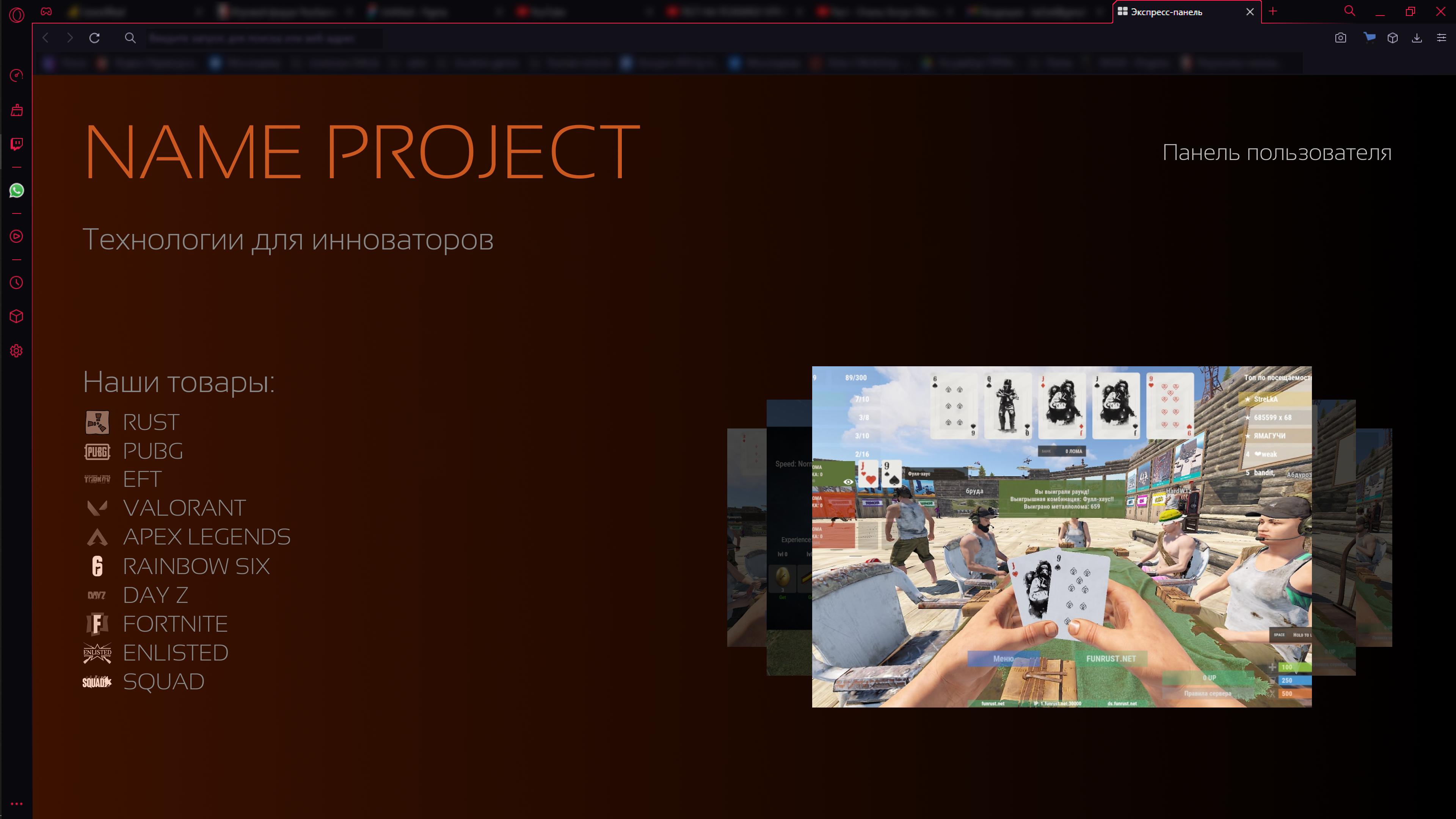Take a snapshot with the camera icon
Viewport: 1456px width, 819px height.
point(1341,38)
